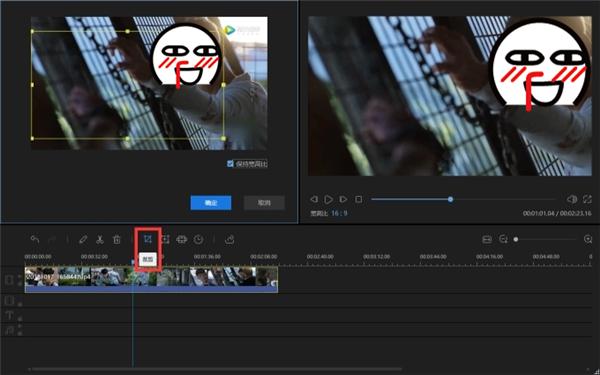The image size is (600, 375).
Task: Click the 00:03:12.00 ruler mark
Action: tap(377, 257)
